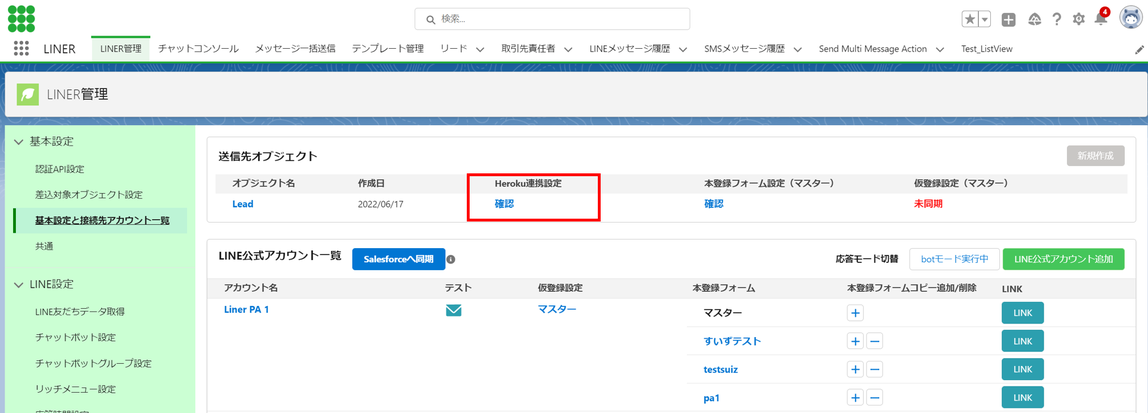Toggle the botモード実行中 button
This screenshot has height=413, width=1148.
(954, 259)
